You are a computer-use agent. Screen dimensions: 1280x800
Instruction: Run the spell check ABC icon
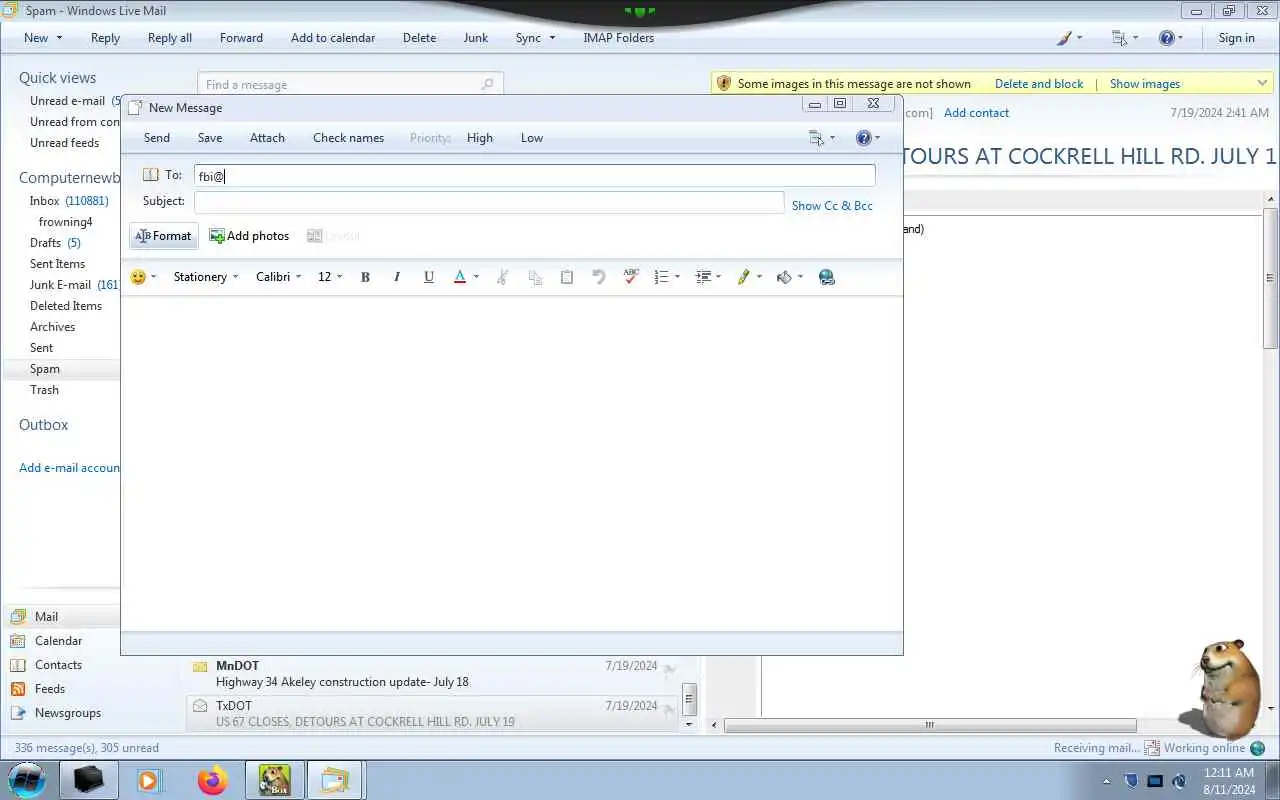(x=631, y=277)
